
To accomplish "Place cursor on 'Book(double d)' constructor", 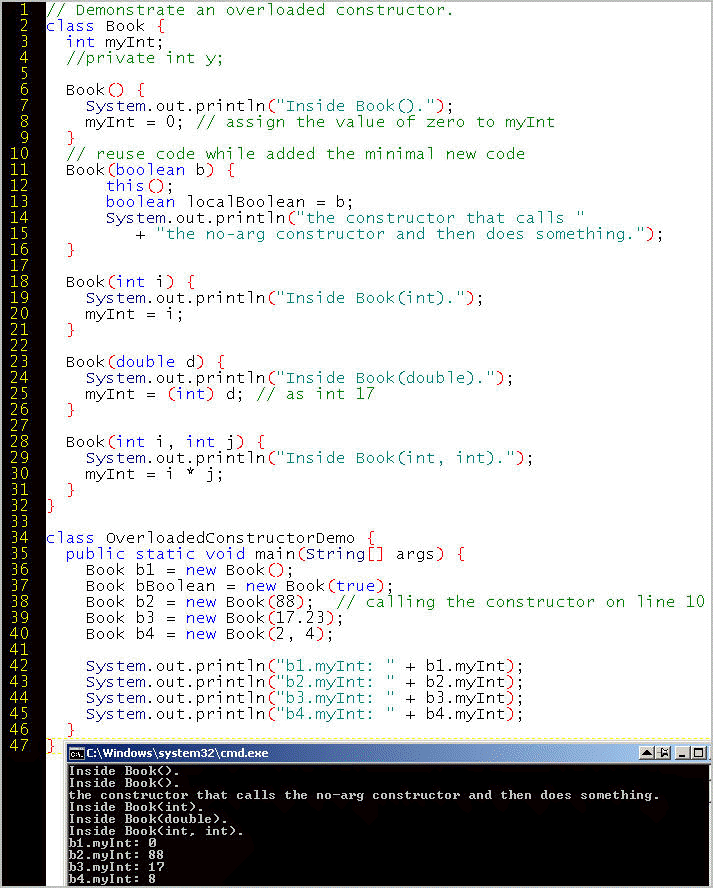I will pyautogui.click(x=134, y=361).
